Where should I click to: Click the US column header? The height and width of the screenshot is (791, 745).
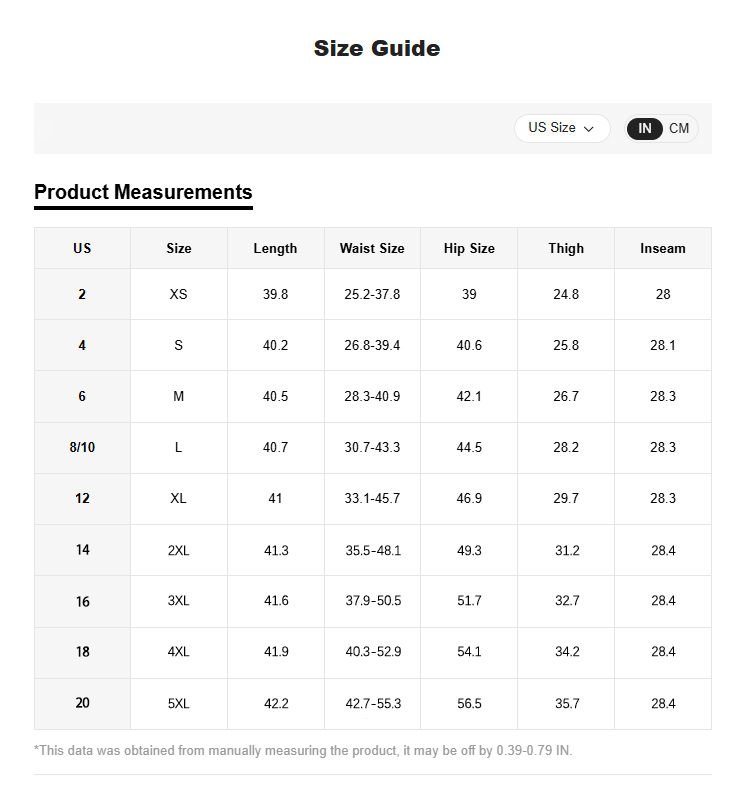coord(82,248)
